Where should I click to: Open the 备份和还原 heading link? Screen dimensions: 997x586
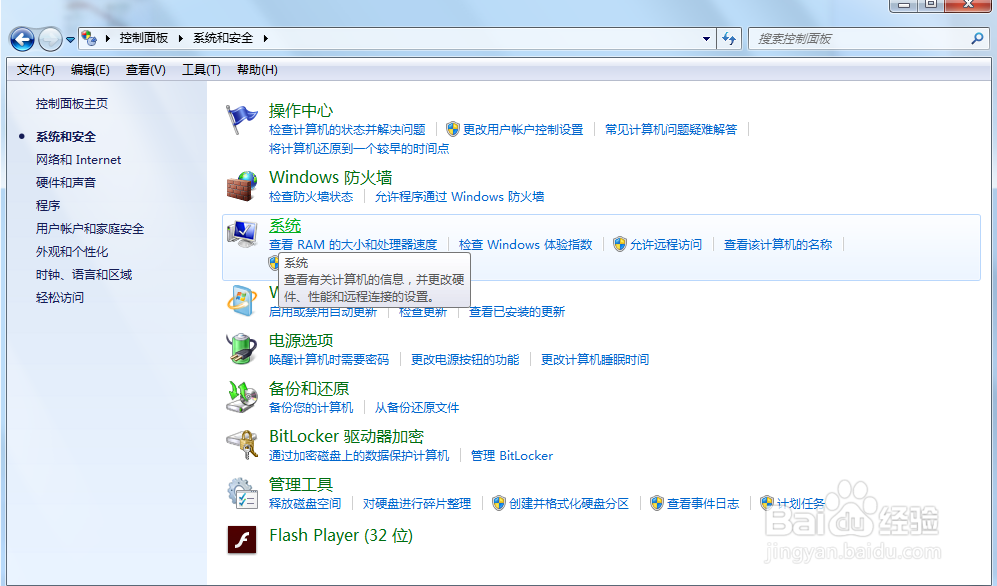309,388
